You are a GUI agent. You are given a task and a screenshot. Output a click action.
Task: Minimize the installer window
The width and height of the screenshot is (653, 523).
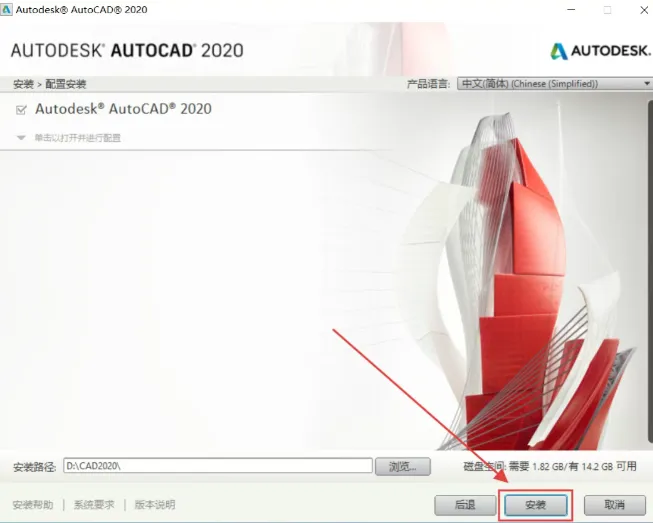tap(571, 10)
